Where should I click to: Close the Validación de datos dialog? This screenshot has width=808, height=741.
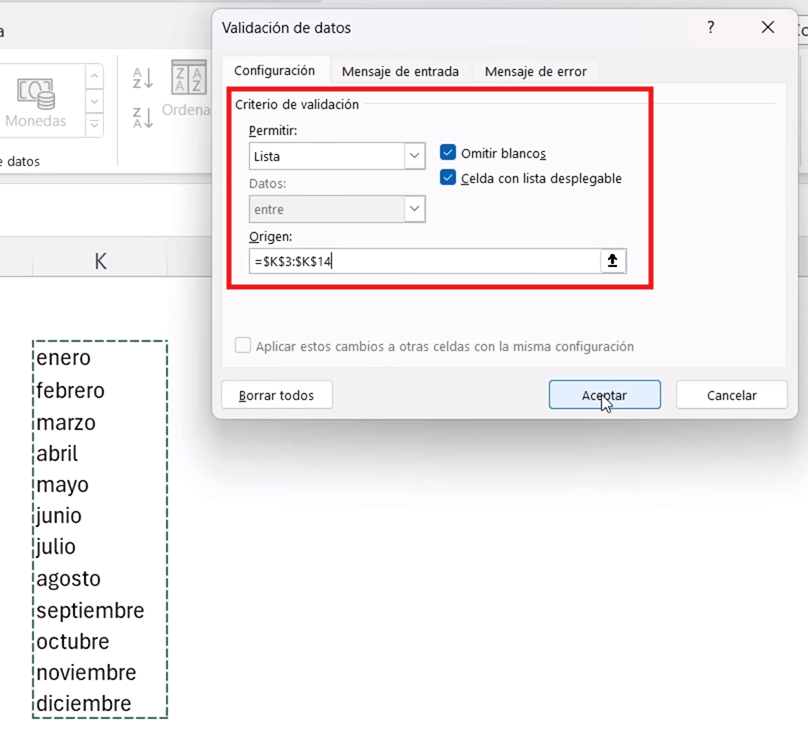pos(768,27)
